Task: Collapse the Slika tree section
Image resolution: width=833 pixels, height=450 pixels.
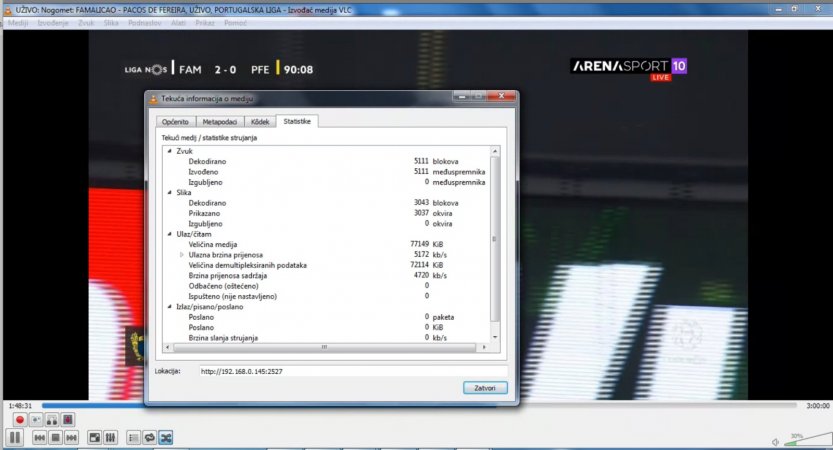Action: [x=169, y=192]
